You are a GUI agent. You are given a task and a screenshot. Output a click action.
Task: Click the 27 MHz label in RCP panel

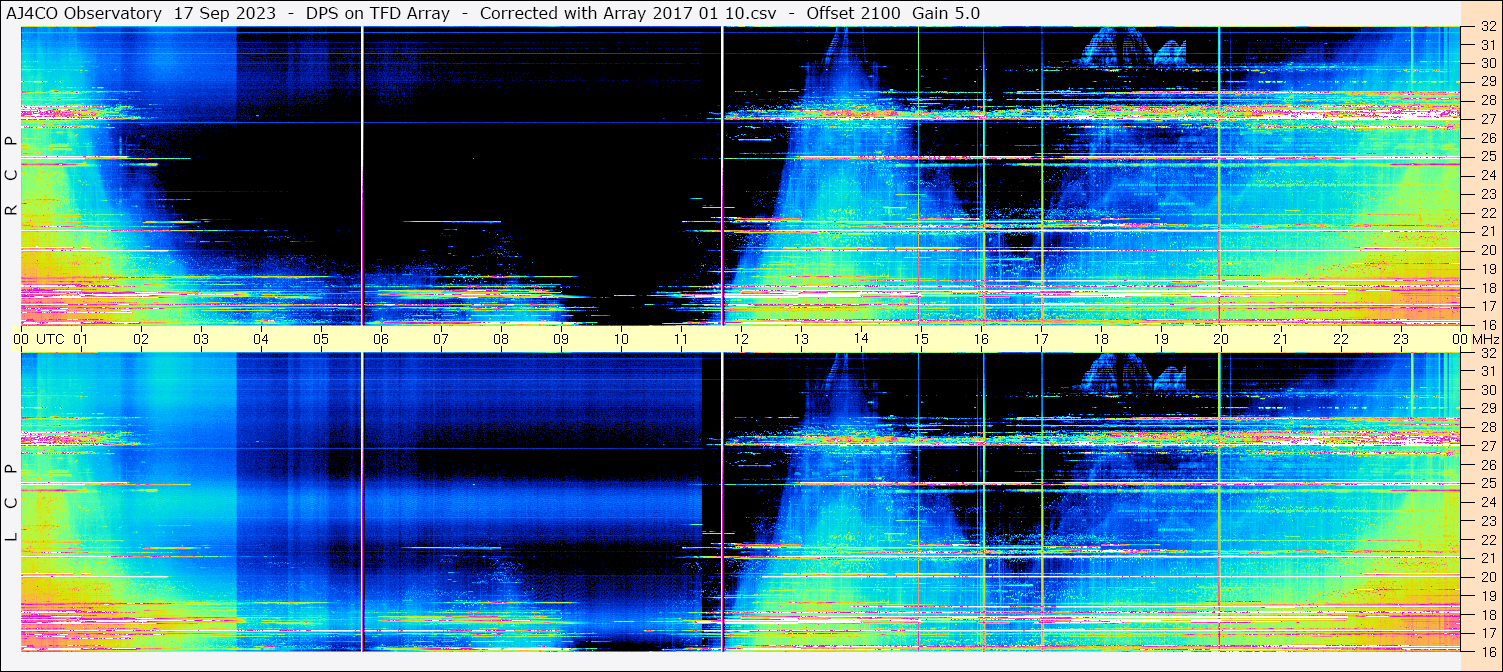click(1486, 119)
